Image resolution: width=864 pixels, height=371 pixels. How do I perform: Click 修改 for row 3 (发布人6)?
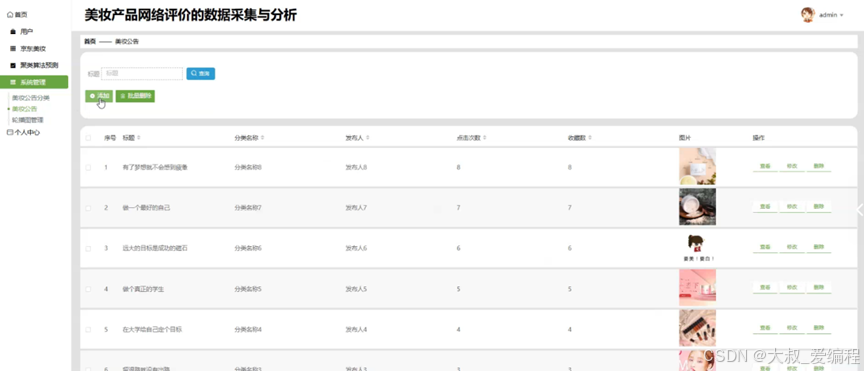792,248
